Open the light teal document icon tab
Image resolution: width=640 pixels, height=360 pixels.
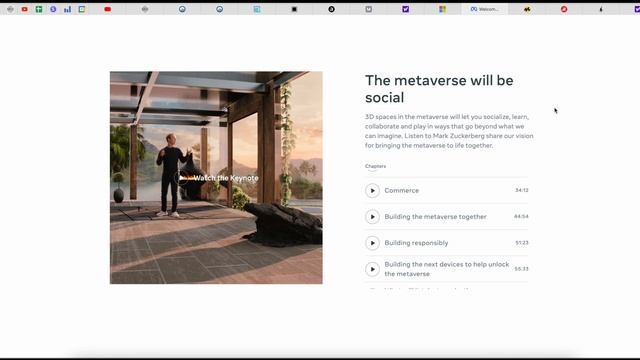[257, 9]
